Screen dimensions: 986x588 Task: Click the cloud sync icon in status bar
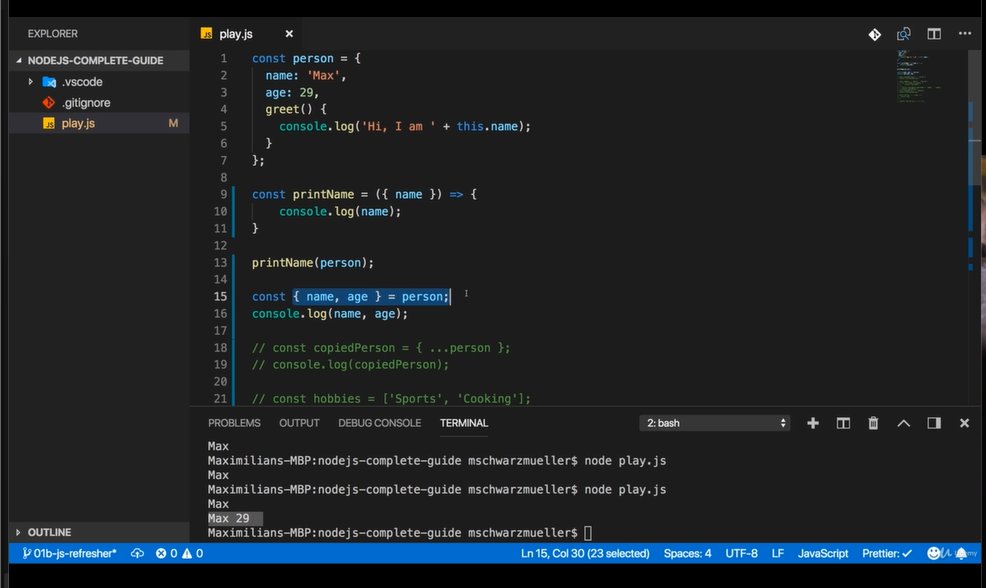click(x=137, y=553)
